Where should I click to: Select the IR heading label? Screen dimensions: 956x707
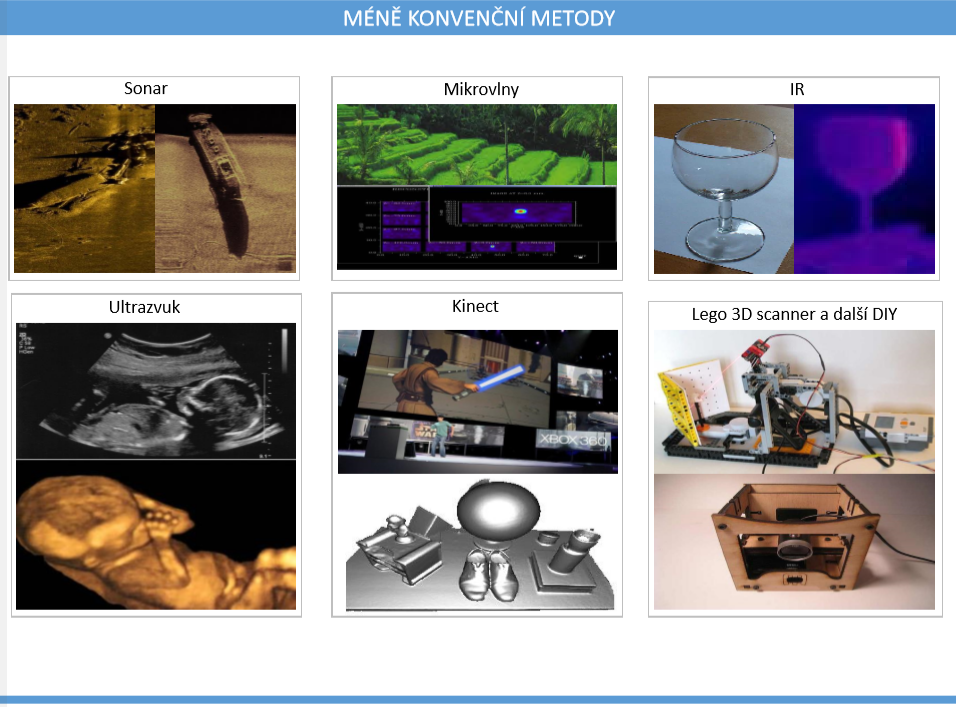[796, 90]
